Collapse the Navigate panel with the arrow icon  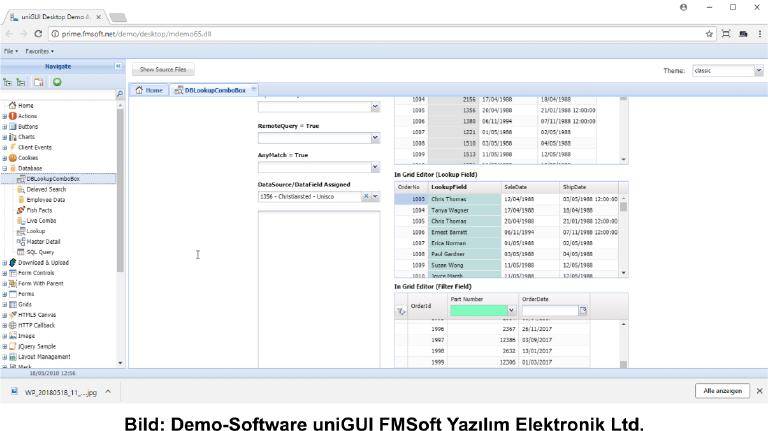[x=118, y=67]
